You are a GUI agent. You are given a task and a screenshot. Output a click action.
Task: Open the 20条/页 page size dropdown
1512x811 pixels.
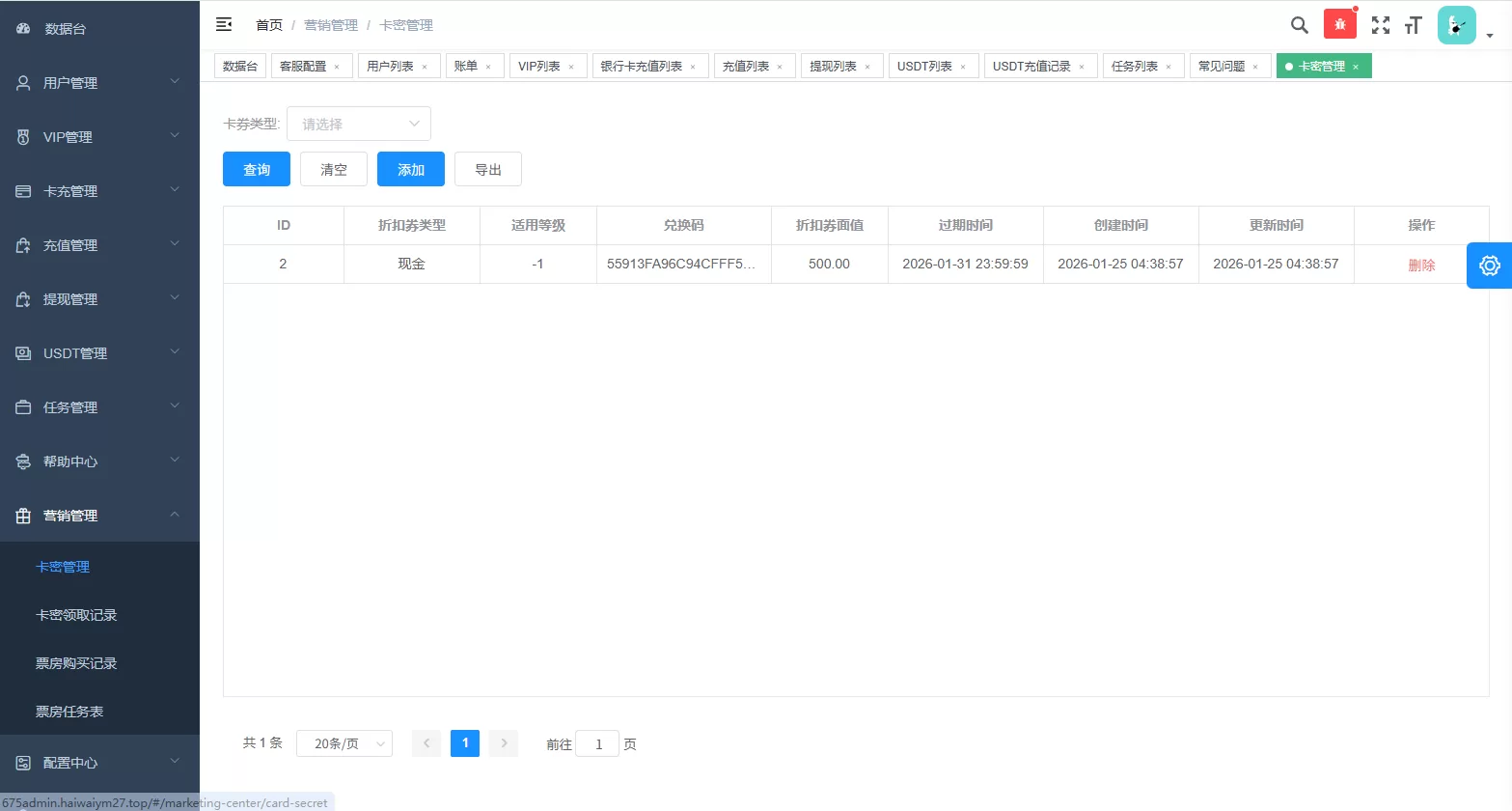[x=344, y=742]
